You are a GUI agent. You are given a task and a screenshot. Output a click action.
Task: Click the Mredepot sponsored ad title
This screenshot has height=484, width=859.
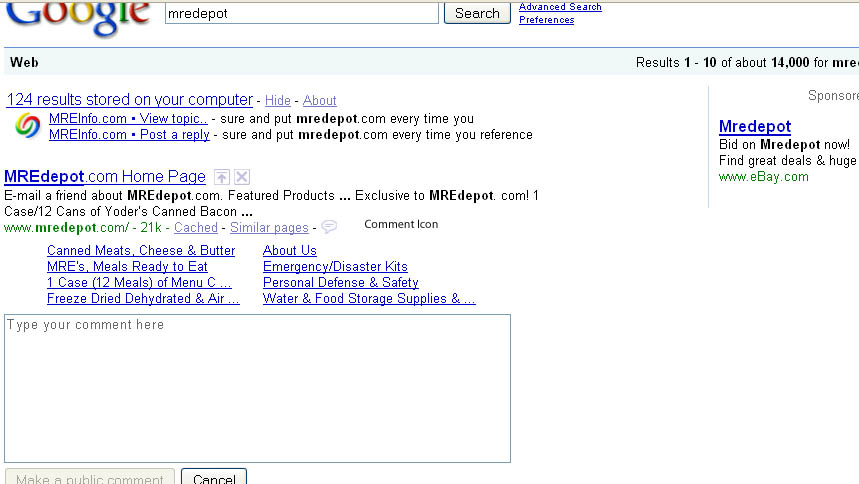pyautogui.click(x=755, y=127)
